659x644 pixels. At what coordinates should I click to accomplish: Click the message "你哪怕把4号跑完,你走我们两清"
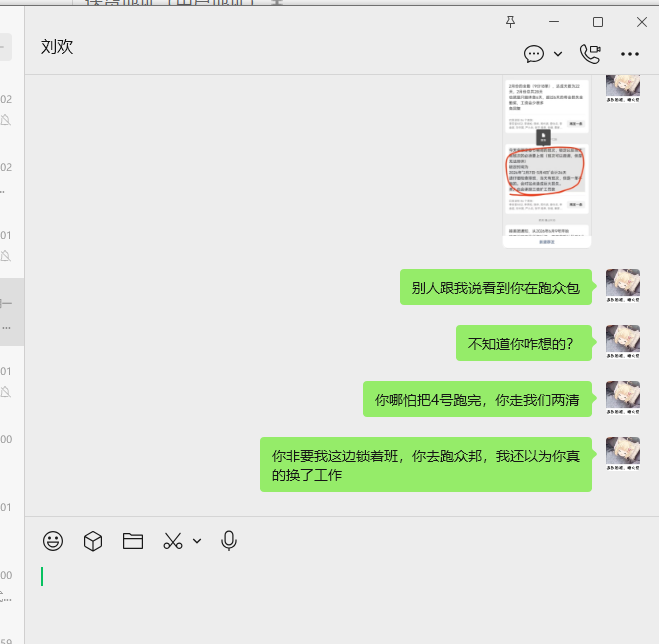pyautogui.click(x=477, y=399)
